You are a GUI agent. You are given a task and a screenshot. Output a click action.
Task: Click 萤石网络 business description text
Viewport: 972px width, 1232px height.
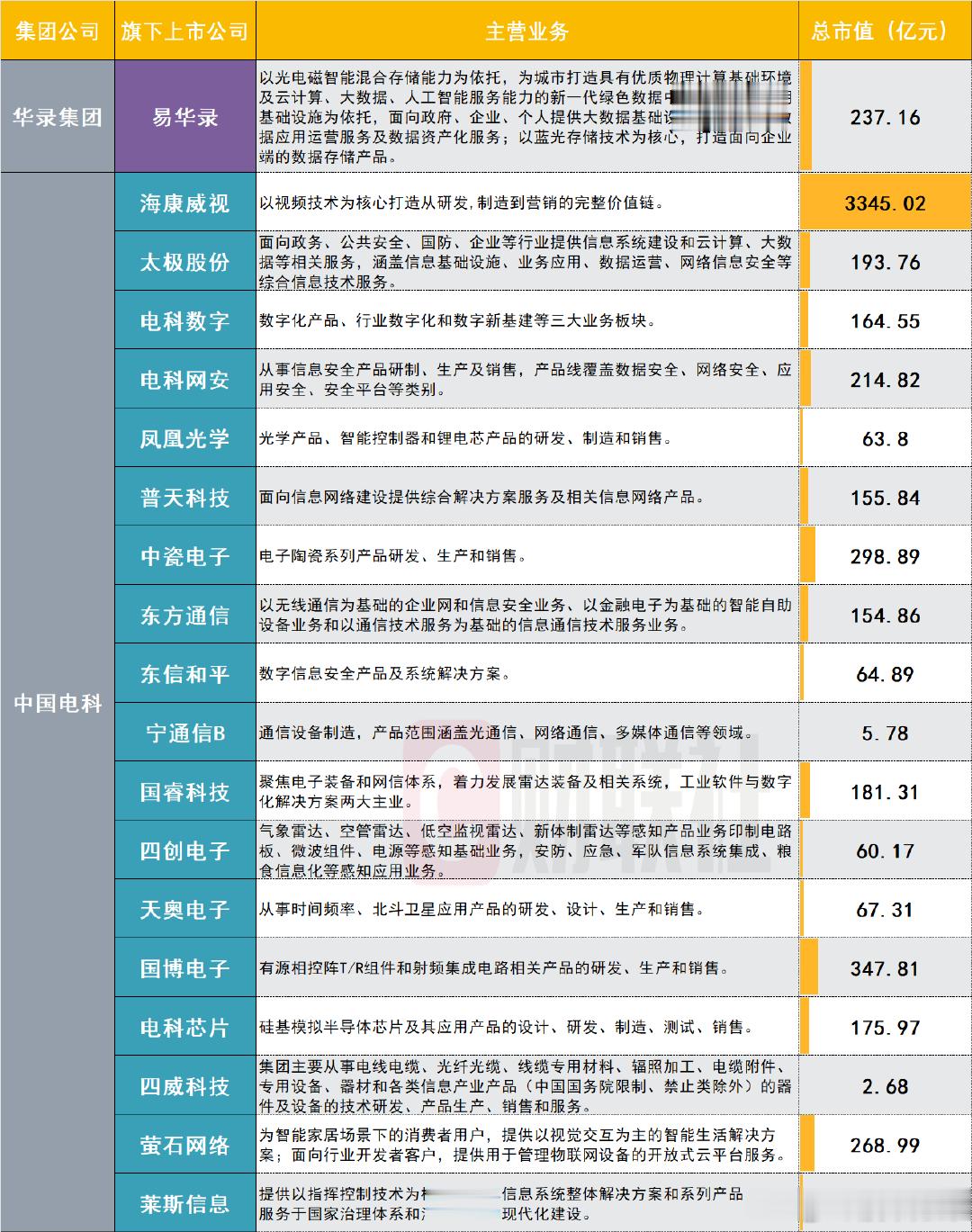tap(523, 1145)
